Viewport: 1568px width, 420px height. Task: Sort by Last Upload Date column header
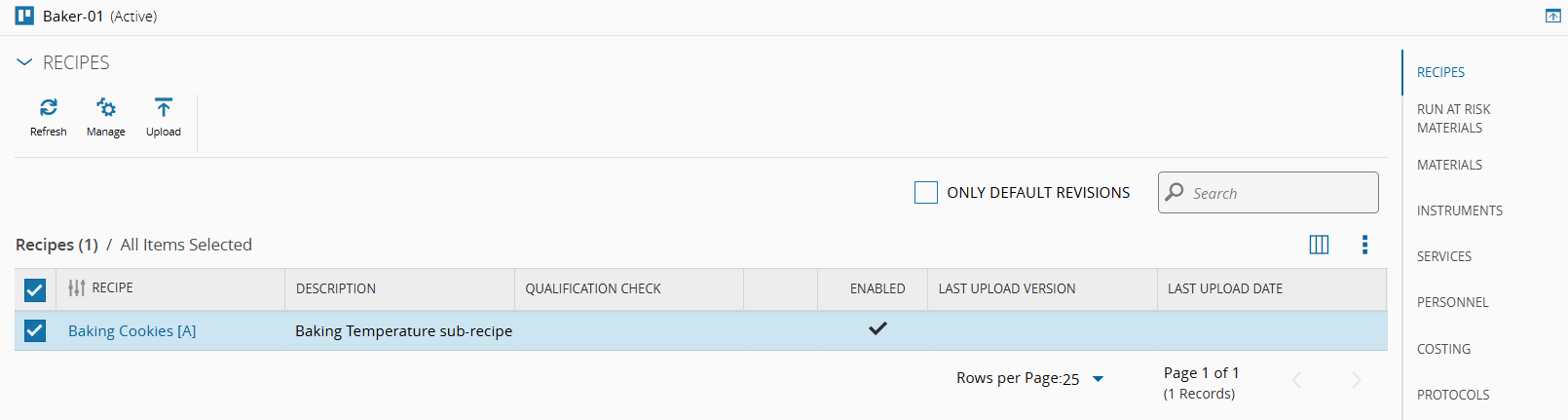pyautogui.click(x=1224, y=288)
